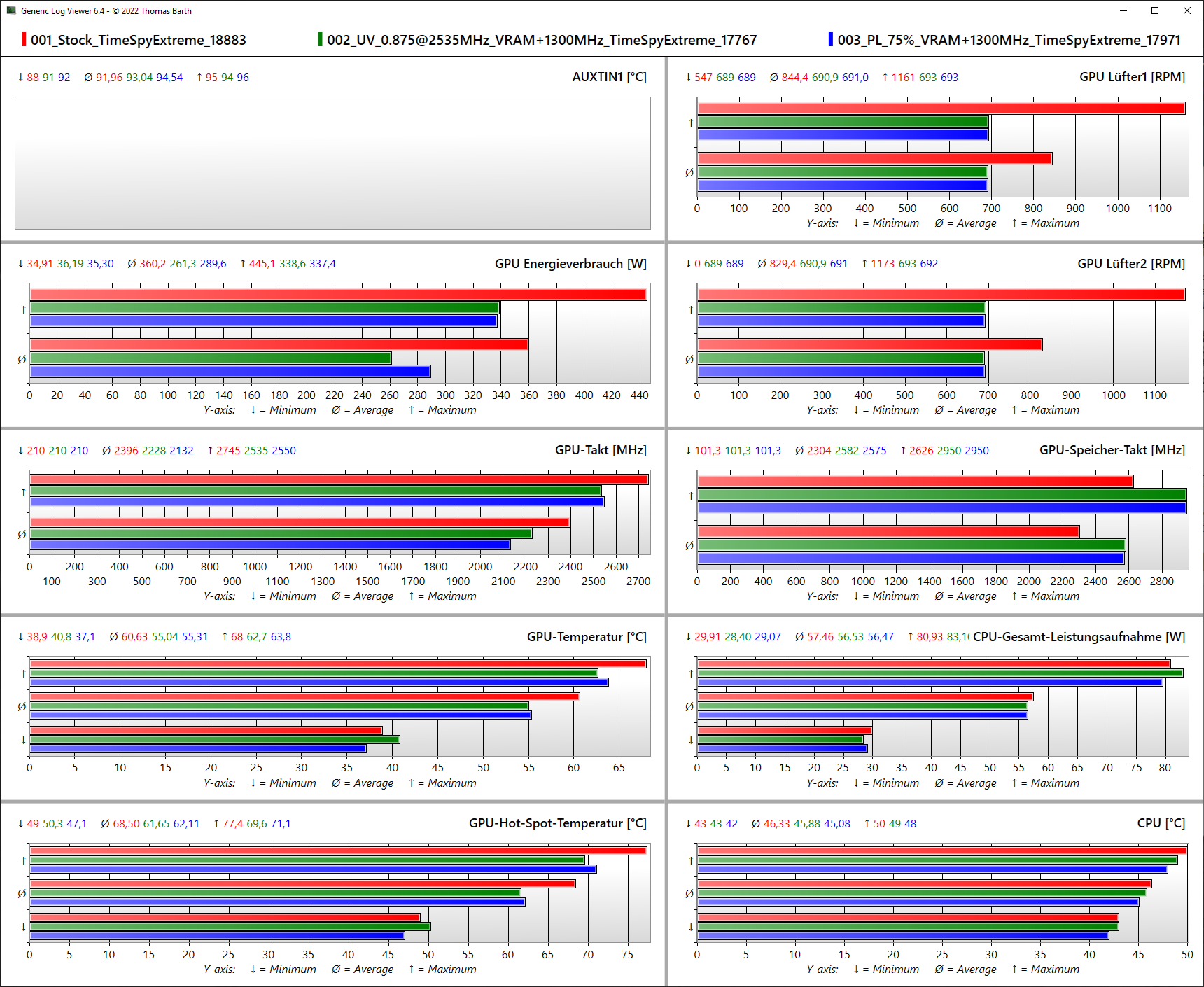This screenshot has height=987, width=1204.
Task: Click AUXTIN1 average values '91,96 93,04 94,54'
Action: click(x=139, y=78)
